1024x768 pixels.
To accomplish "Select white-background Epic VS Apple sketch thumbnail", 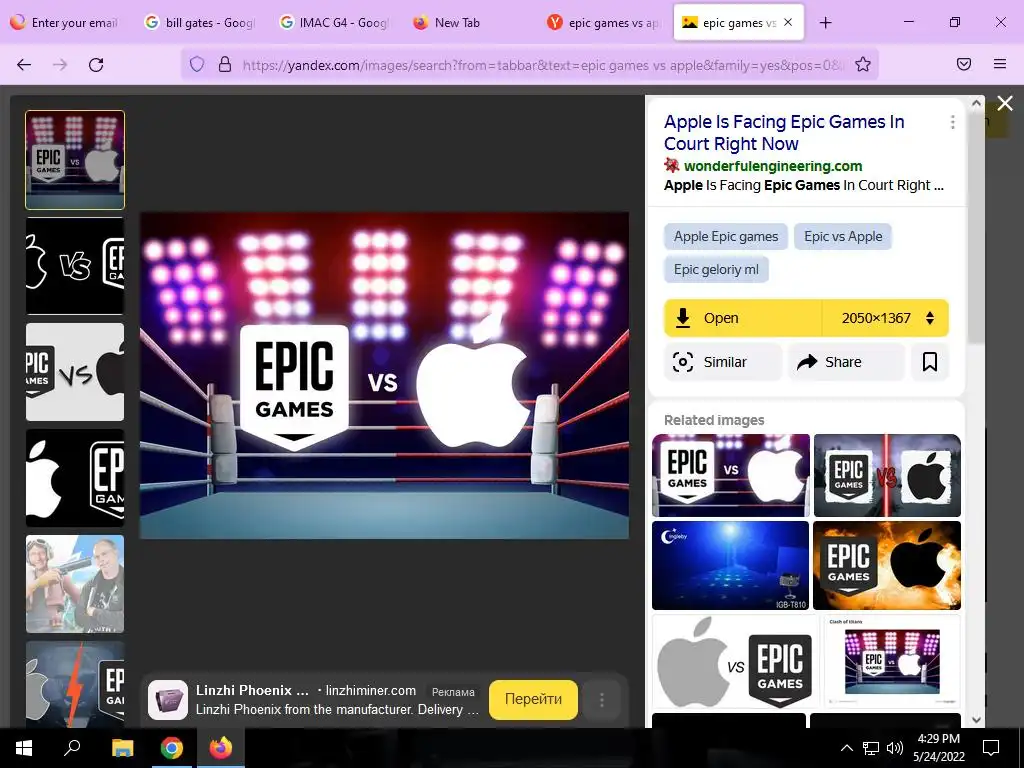I will (x=75, y=372).
